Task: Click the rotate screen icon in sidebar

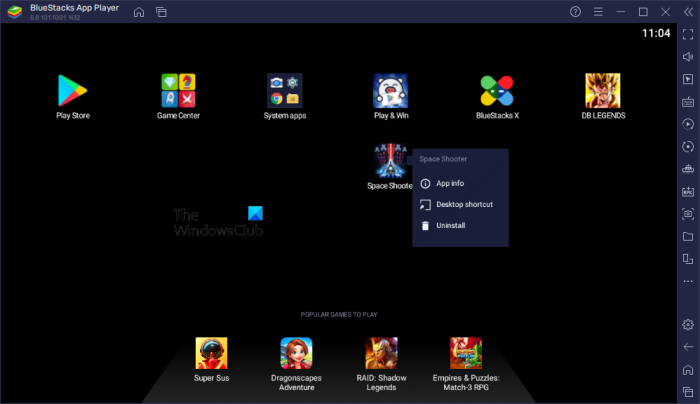Action: tap(688, 259)
